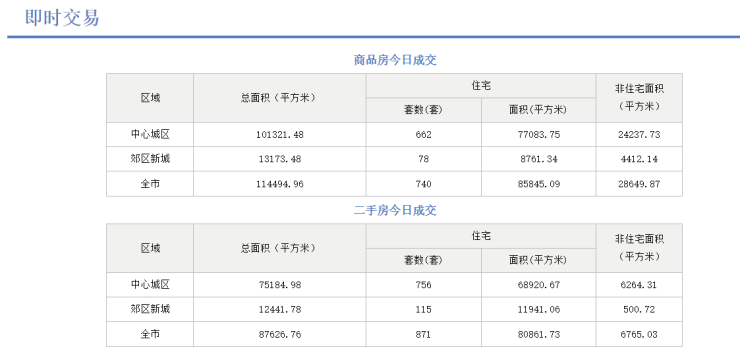Viewport: 740px width, 362px height.
Task: Click 全市 row label in 商品房 table
Action: pyautogui.click(x=150, y=184)
